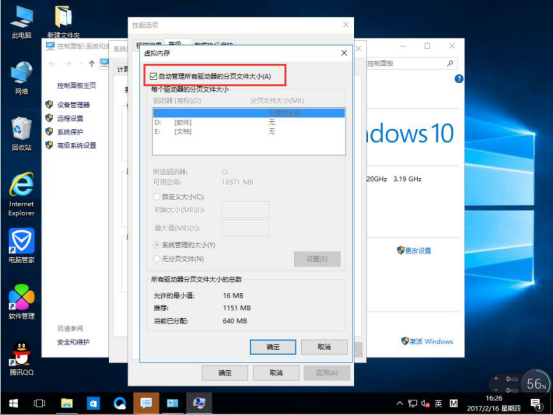Open 安全和维护 link
The height and width of the screenshot is (415, 553).
click(73, 342)
